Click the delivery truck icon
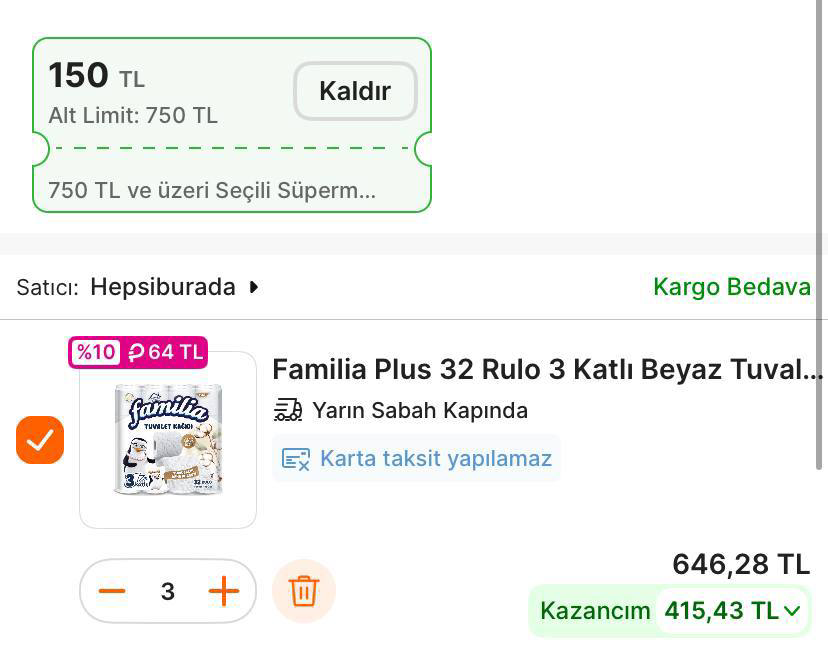The height and width of the screenshot is (667, 828). (288, 410)
